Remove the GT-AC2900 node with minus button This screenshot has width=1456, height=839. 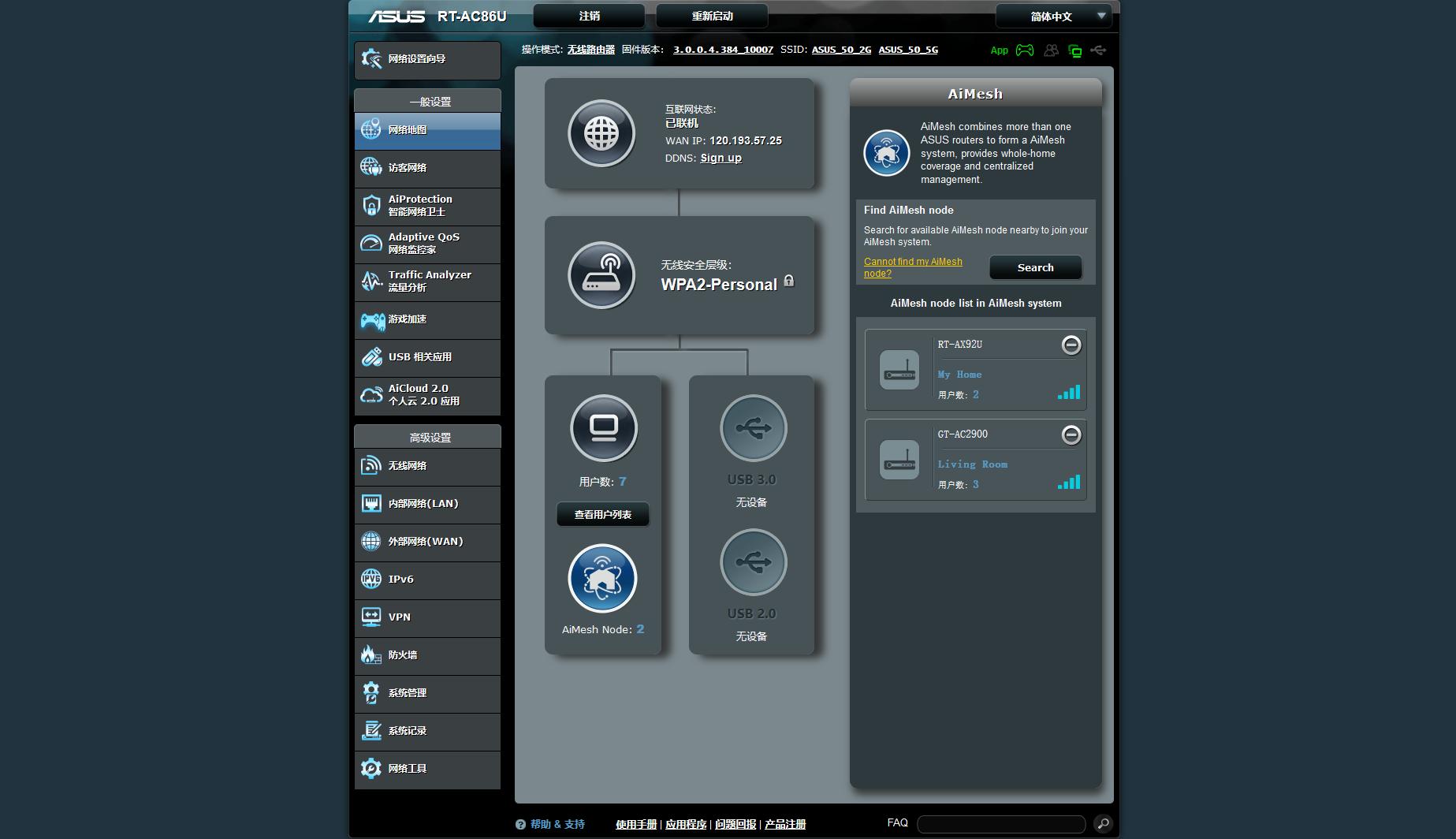[1071, 434]
